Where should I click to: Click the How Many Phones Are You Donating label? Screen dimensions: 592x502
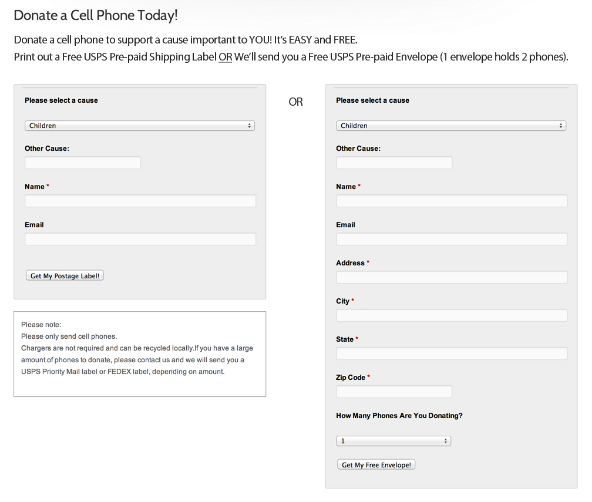coord(399,416)
